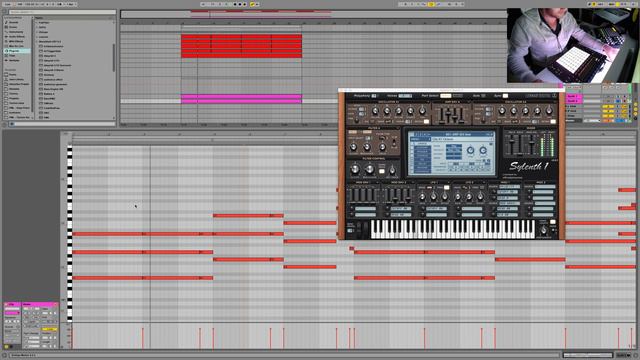Click the LFO 1 Rate knob
The image size is (640, 360).
pos(422,197)
